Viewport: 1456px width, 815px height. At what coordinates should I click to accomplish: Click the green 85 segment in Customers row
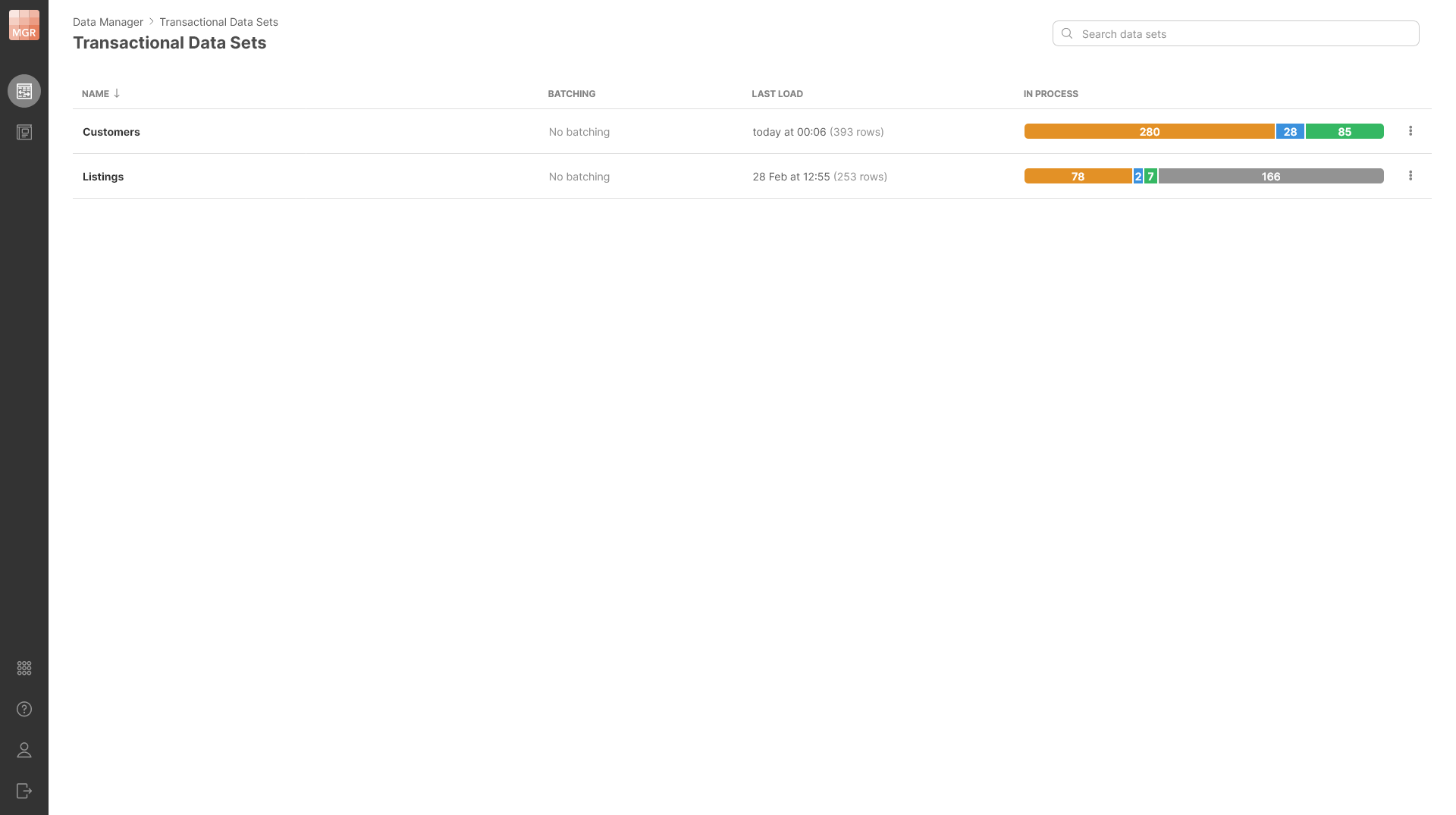click(x=1344, y=131)
